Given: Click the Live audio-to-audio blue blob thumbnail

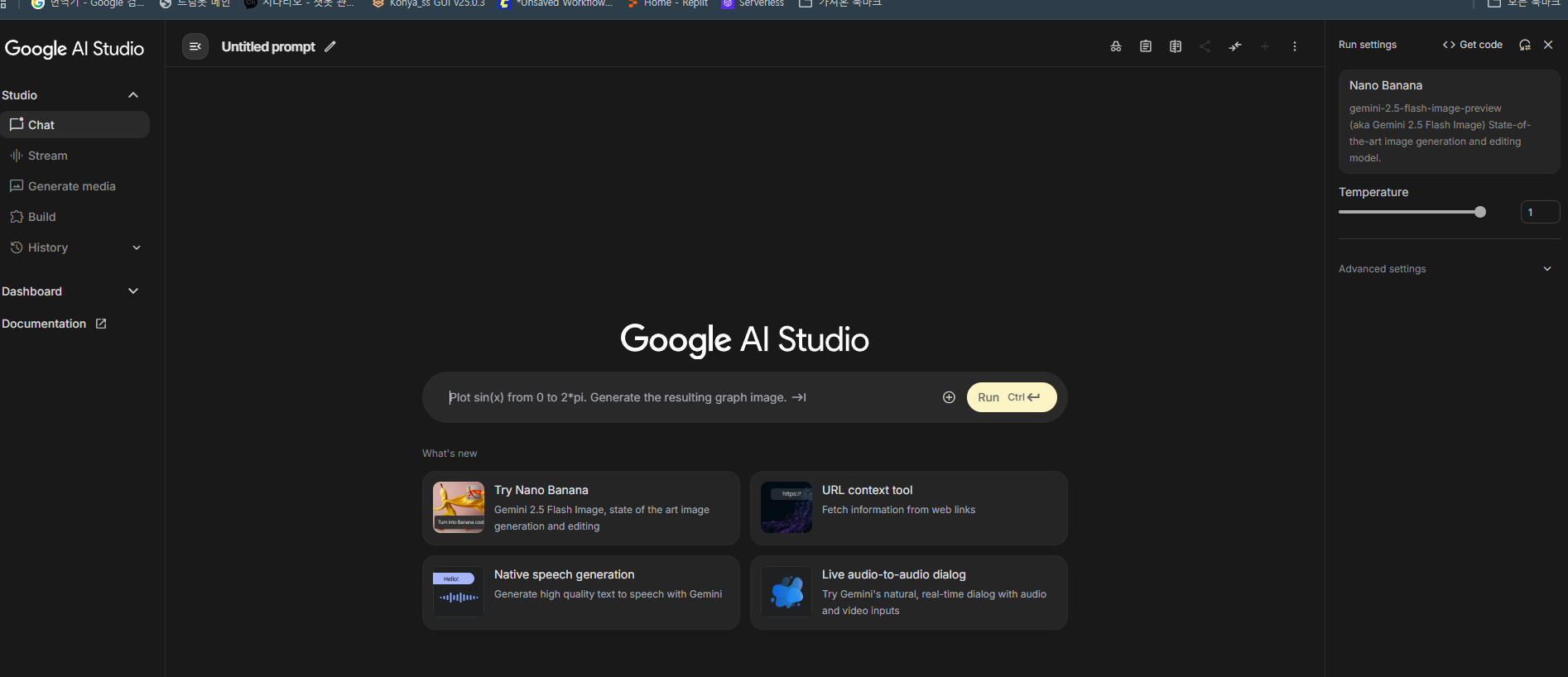Looking at the screenshot, I should point(786,592).
